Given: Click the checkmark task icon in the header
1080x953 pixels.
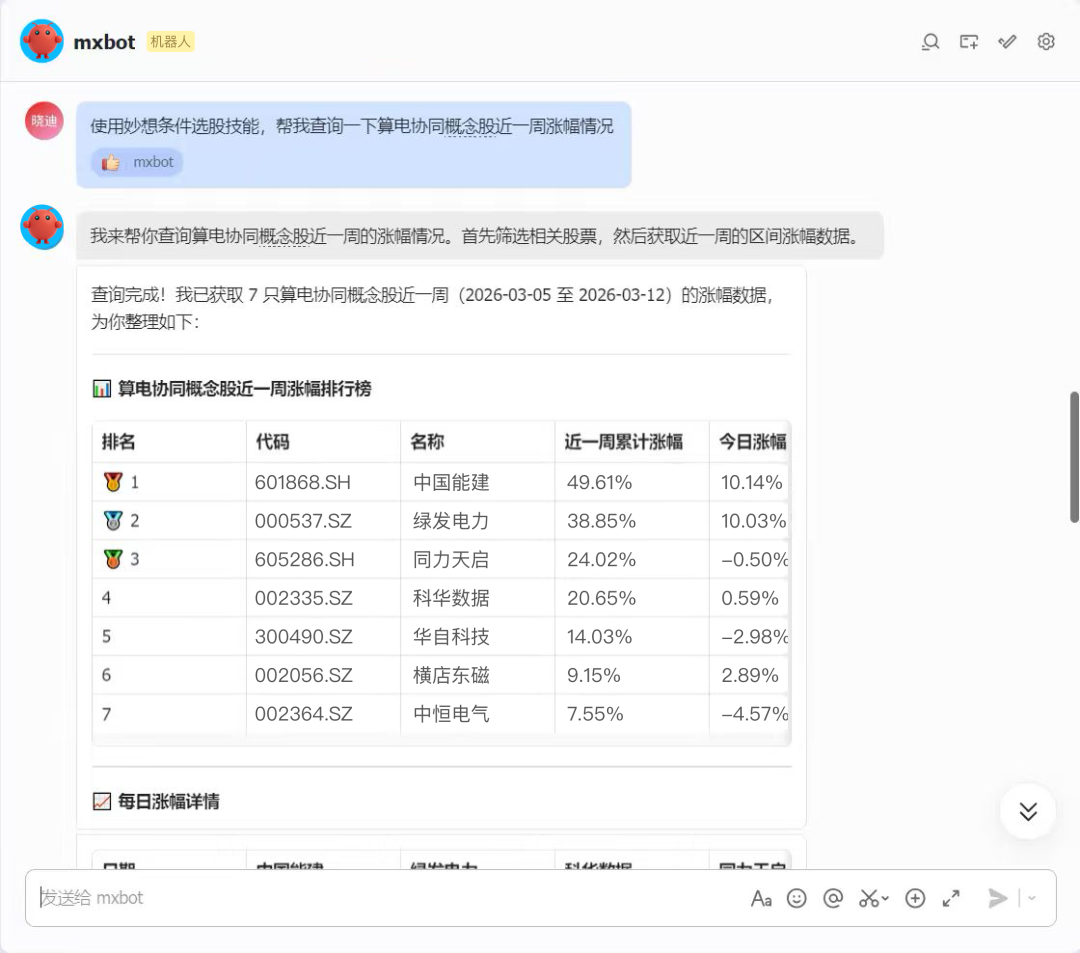Looking at the screenshot, I should (x=1007, y=42).
